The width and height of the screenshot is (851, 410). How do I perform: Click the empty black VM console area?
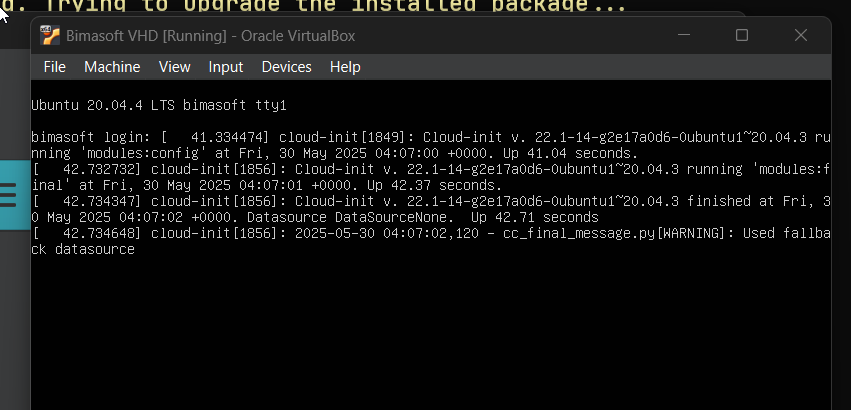(430, 331)
